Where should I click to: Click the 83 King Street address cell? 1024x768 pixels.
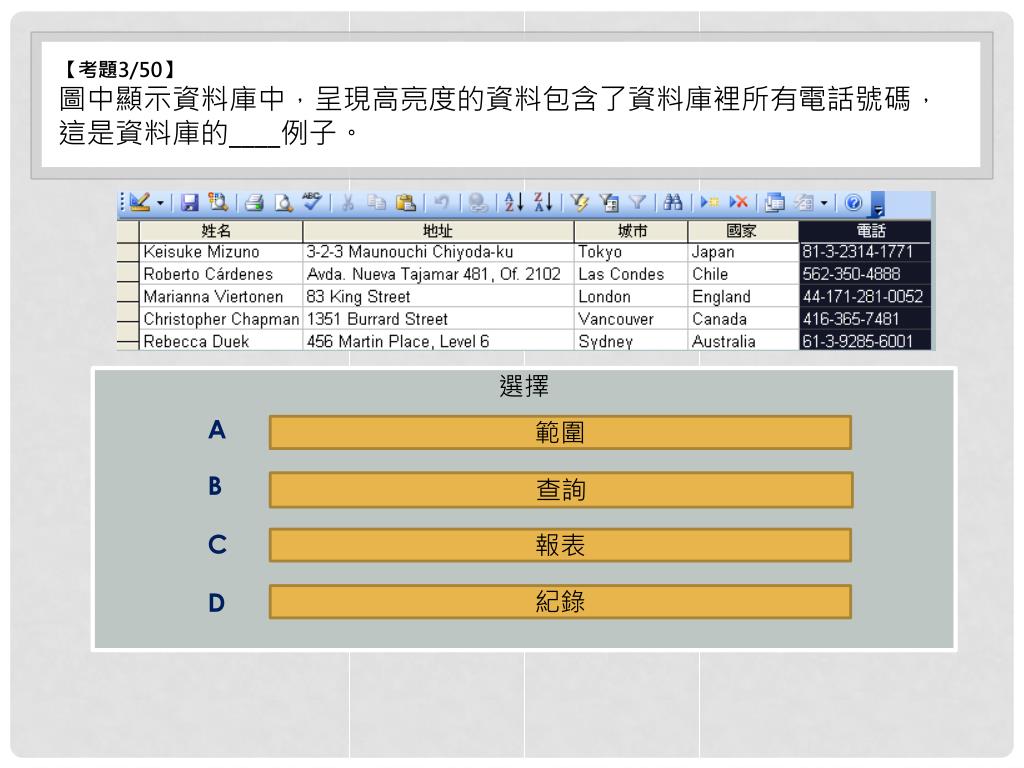coord(438,296)
